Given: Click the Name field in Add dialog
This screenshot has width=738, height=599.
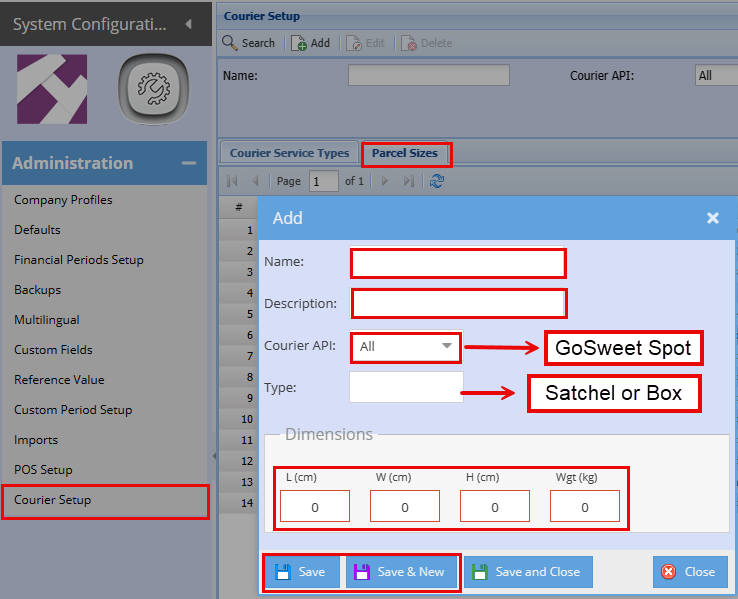Looking at the screenshot, I should pos(458,263).
